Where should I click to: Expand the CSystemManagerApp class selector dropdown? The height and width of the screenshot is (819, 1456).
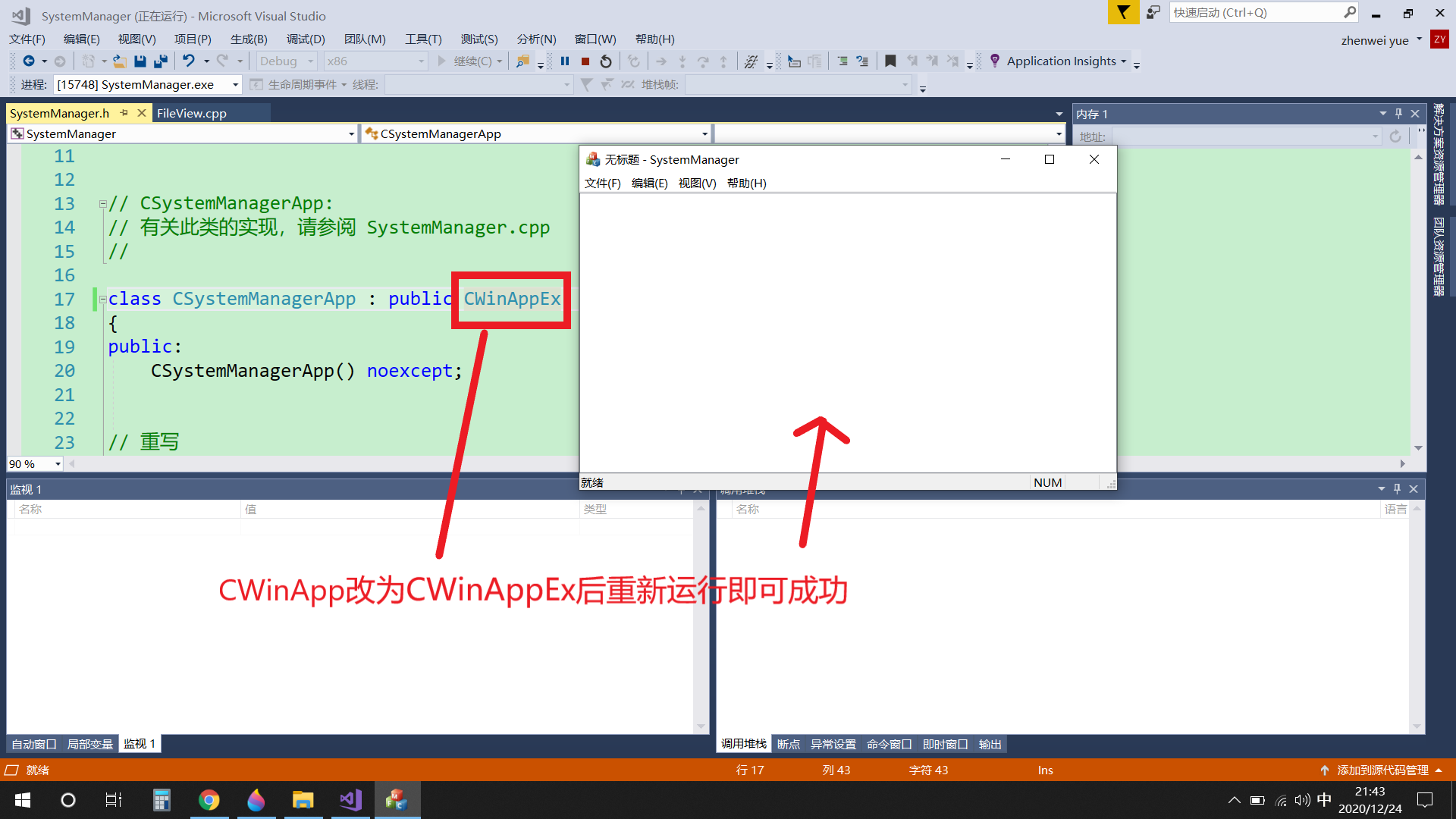(704, 134)
